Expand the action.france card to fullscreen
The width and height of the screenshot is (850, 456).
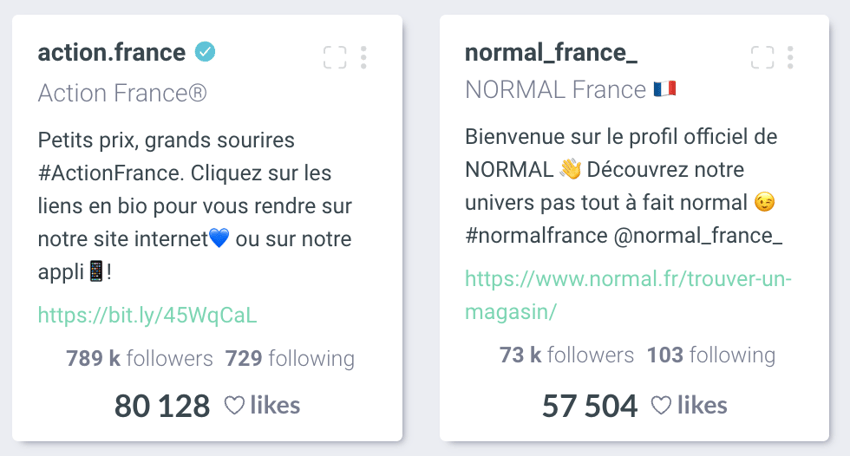(334, 57)
